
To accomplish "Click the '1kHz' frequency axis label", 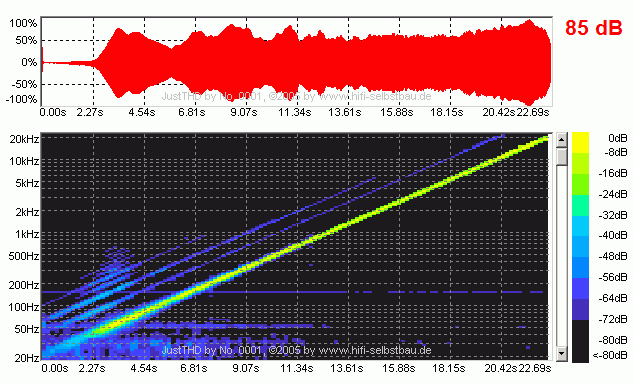I will (x=27, y=234).
